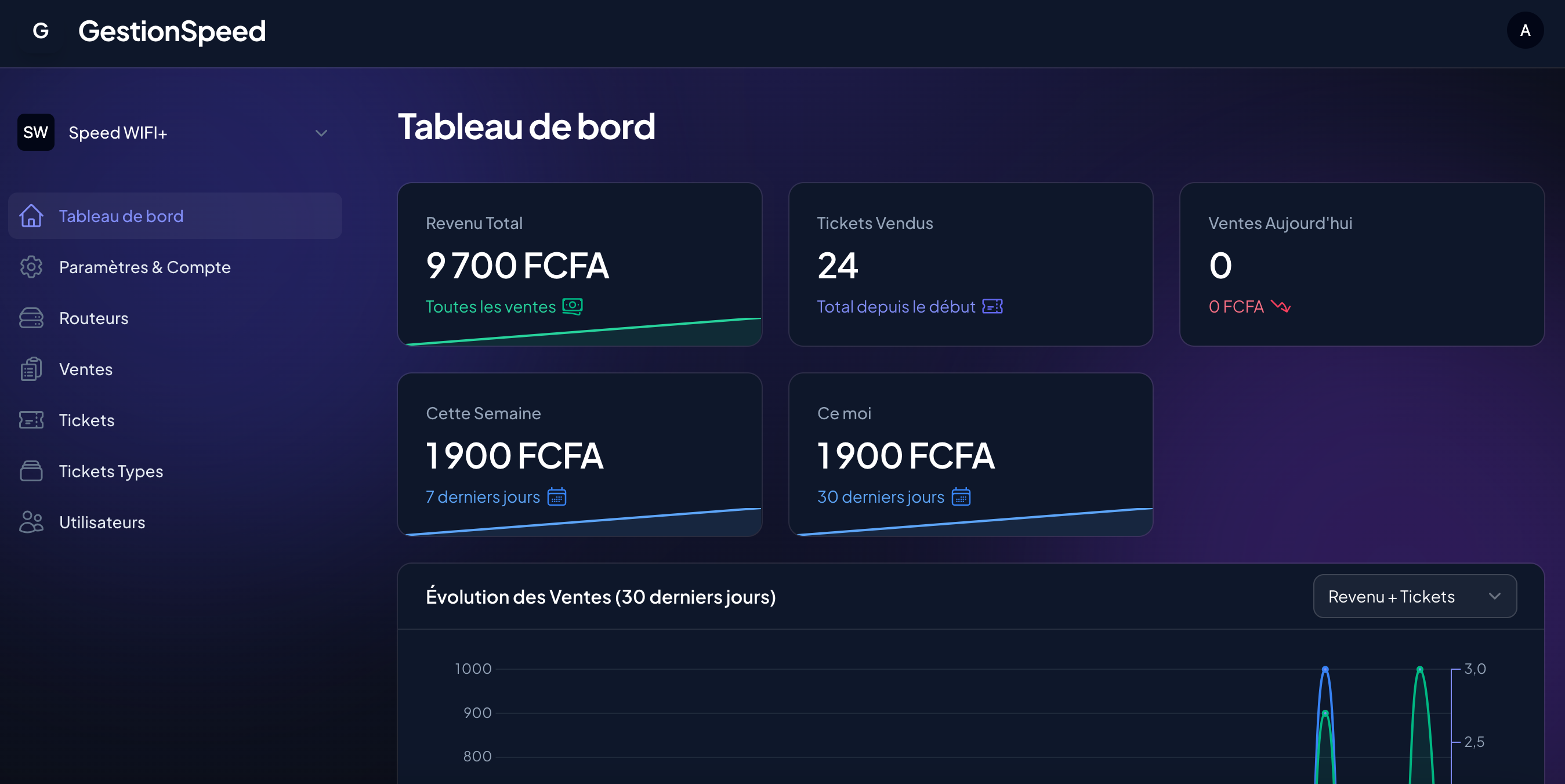Open the chevron next to Speed WIFI+
This screenshot has height=784, width=1565.
pos(321,132)
